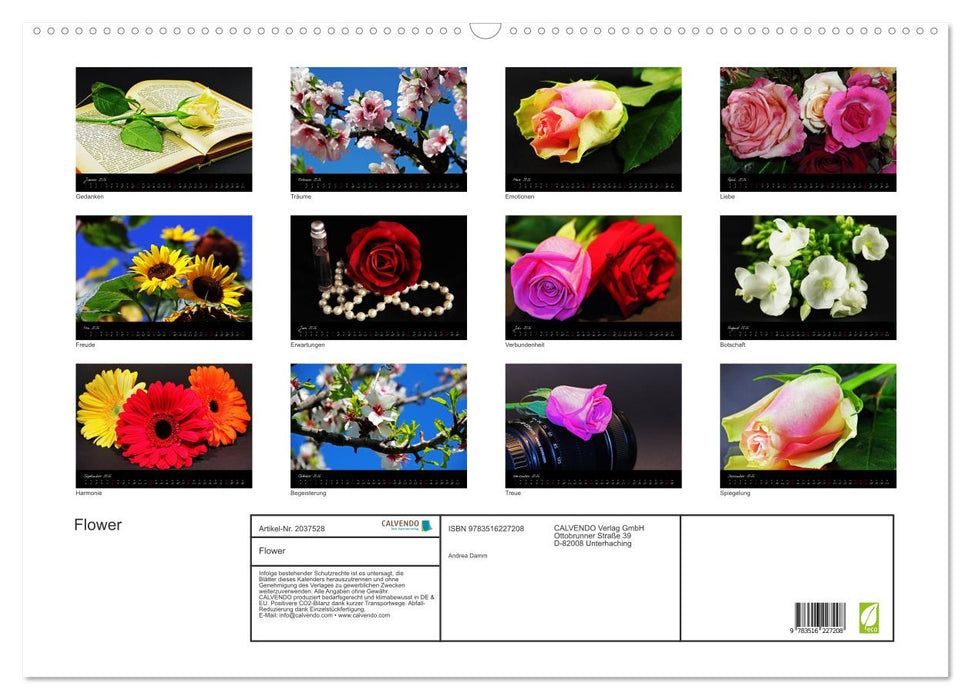The height and width of the screenshot is (700, 971).
Task: Click the Emotionen rose photo
Action: coord(592,128)
